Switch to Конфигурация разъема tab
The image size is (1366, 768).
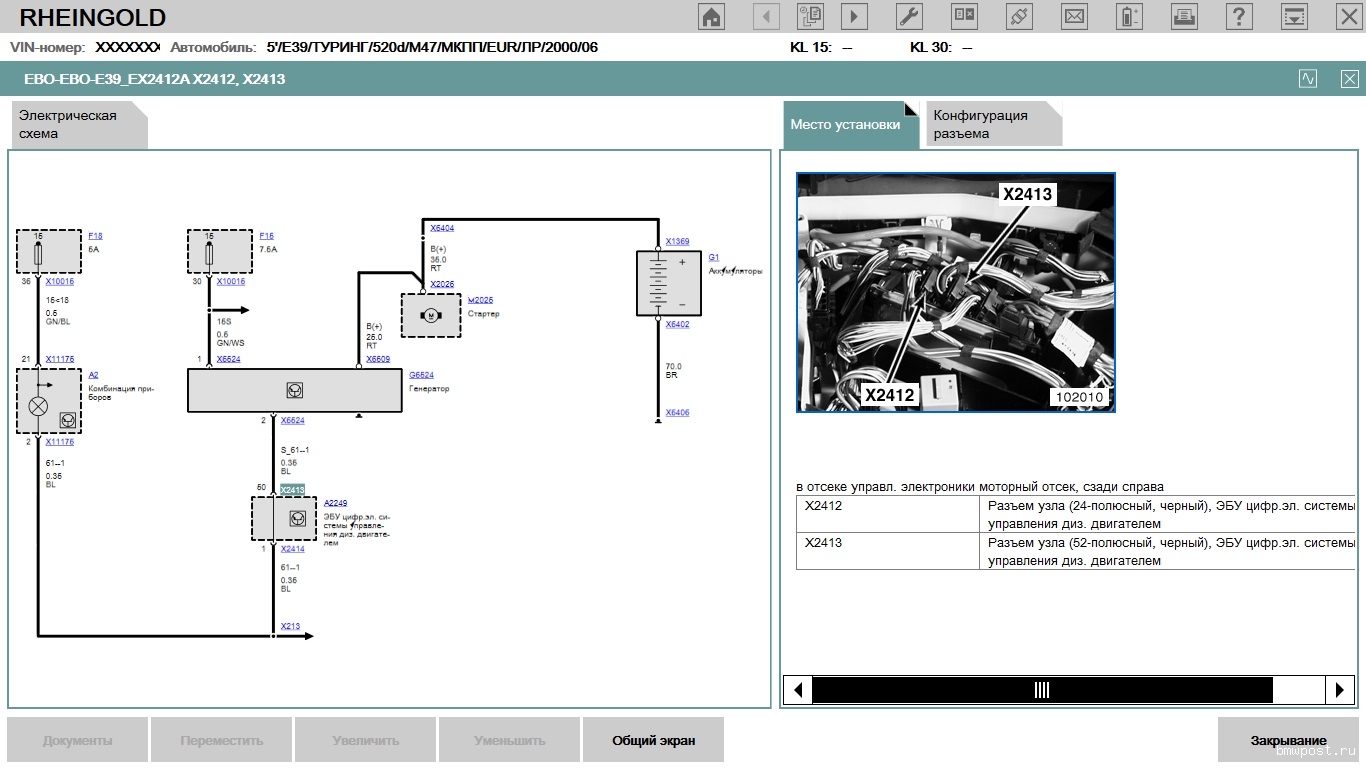click(992, 125)
